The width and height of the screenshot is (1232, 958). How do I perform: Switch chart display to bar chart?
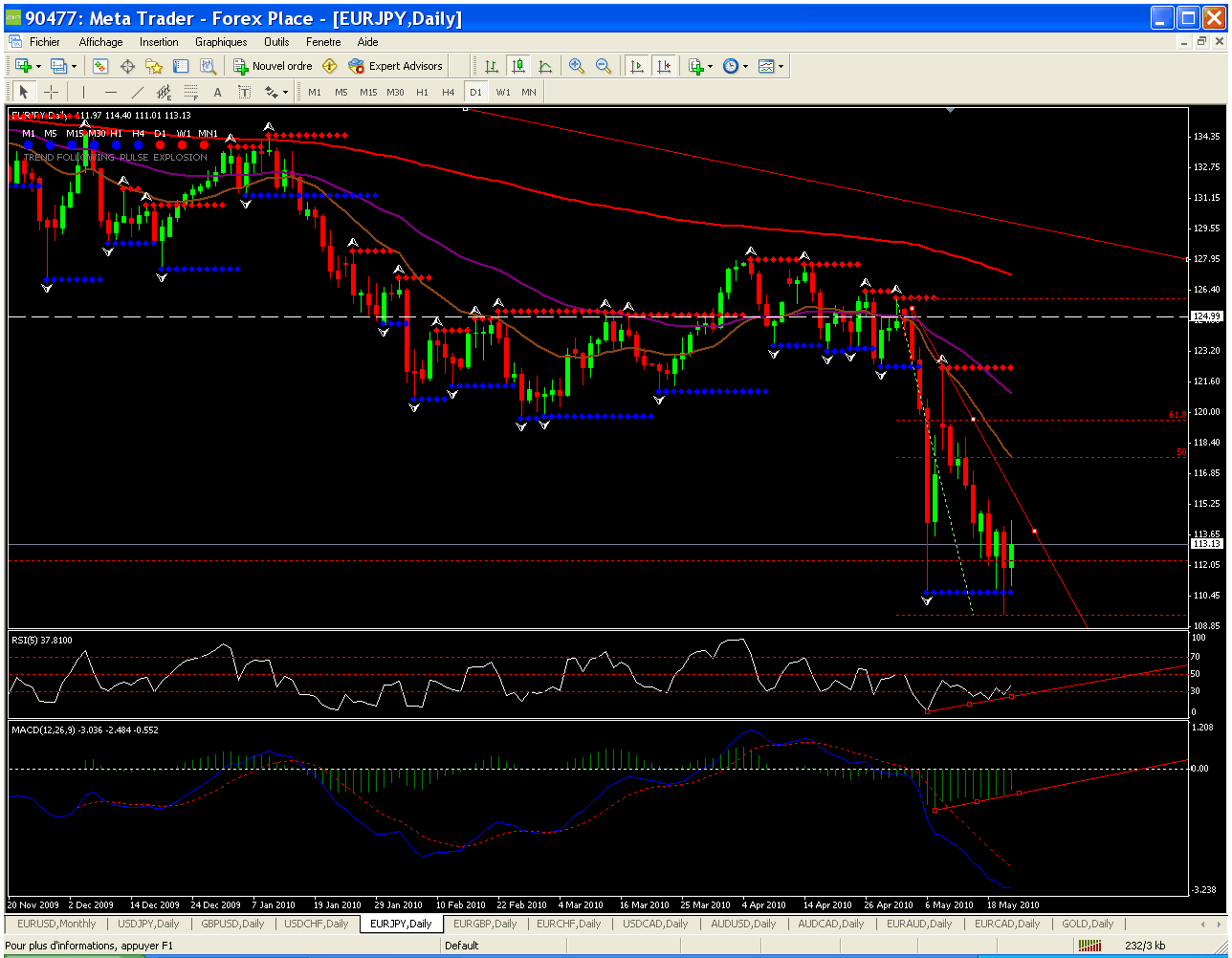pyautogui.click(x=491, y=66)
